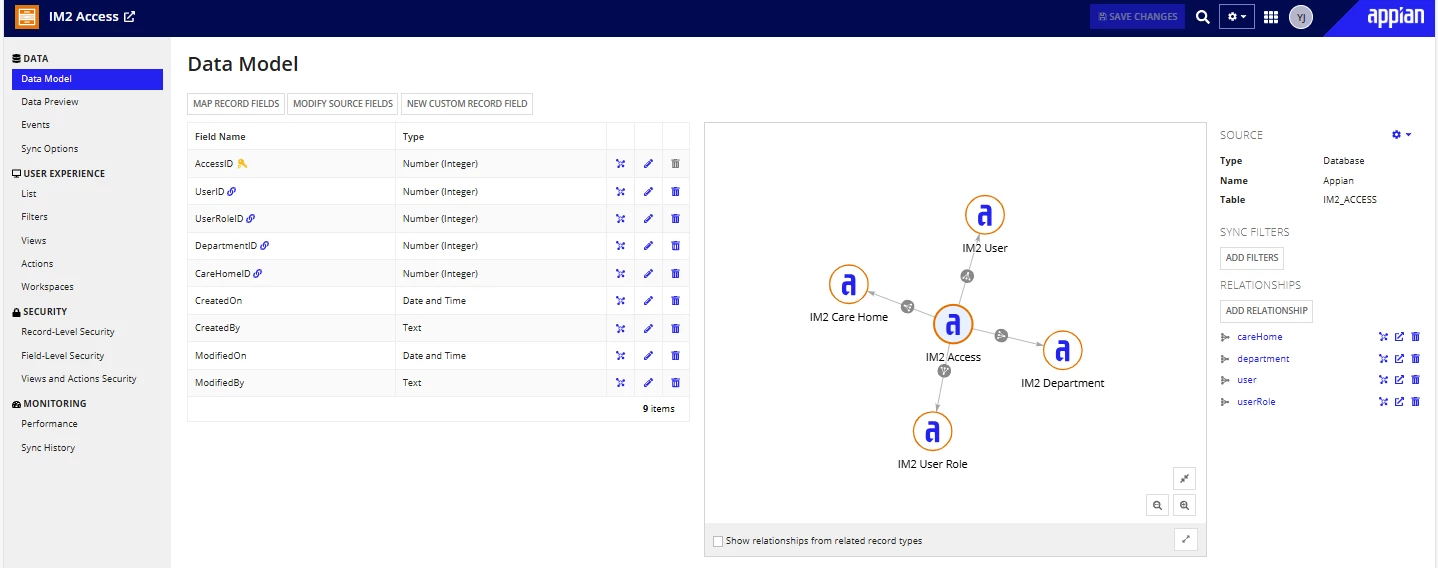Open Actions in sidebar
Screen dimensions: 1438x568
tap(37, 264)
